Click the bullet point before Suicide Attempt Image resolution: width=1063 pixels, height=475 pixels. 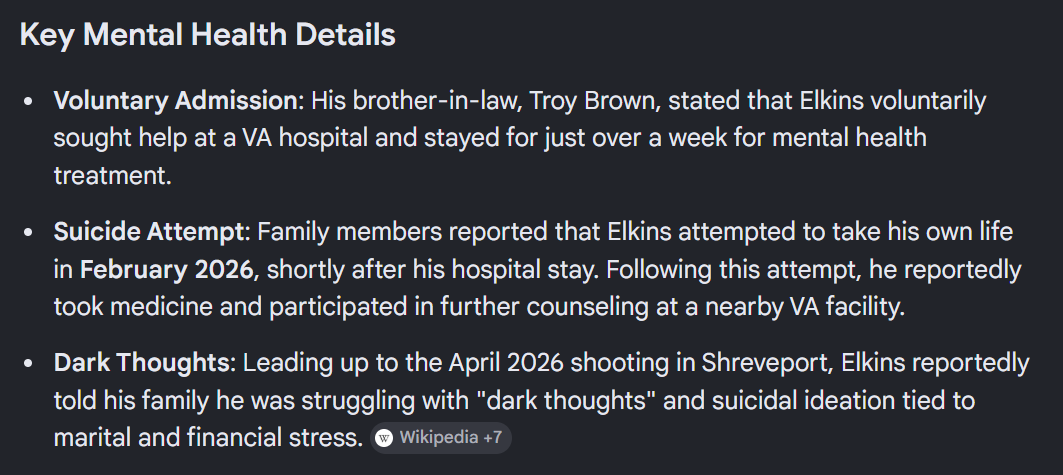28,232
